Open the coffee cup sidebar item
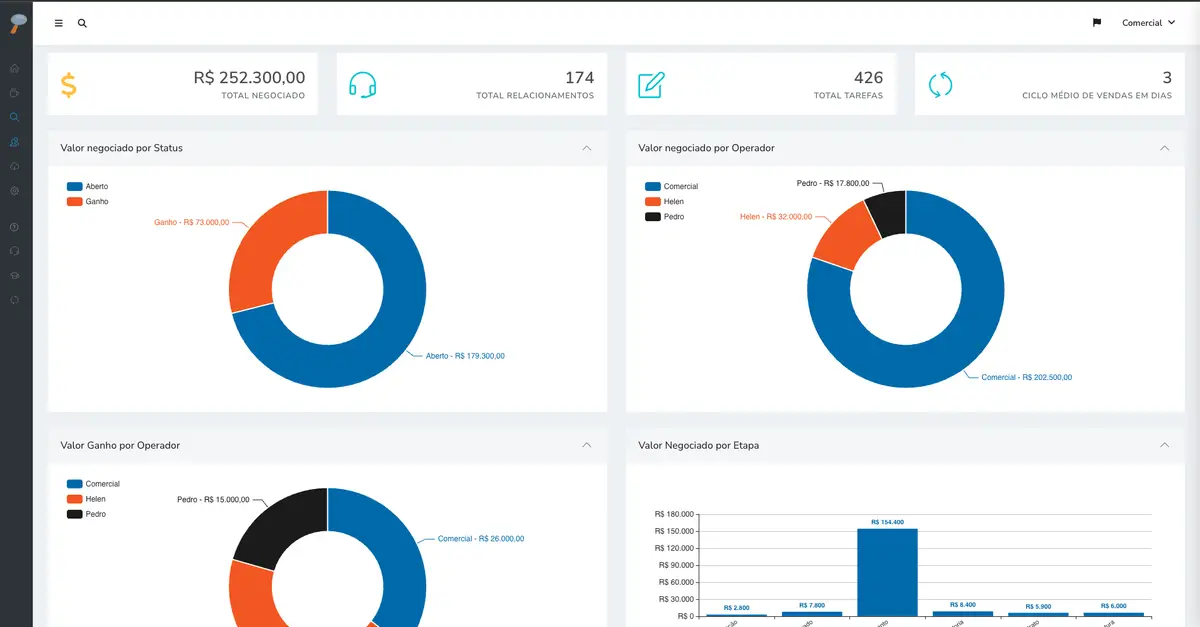The height and width of the screenshot is (627, 1200). [15, 93]
